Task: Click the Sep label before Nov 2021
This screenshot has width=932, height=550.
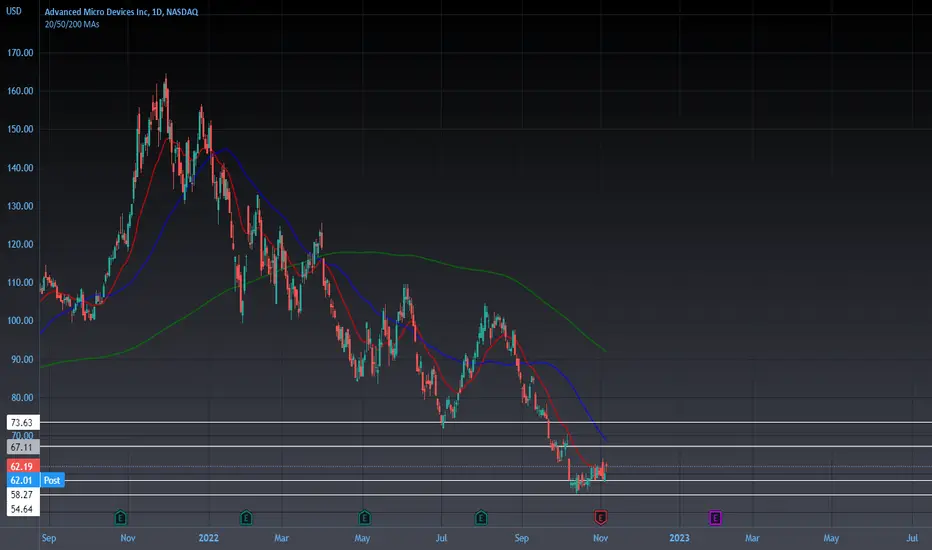Action: click(49, 538)
